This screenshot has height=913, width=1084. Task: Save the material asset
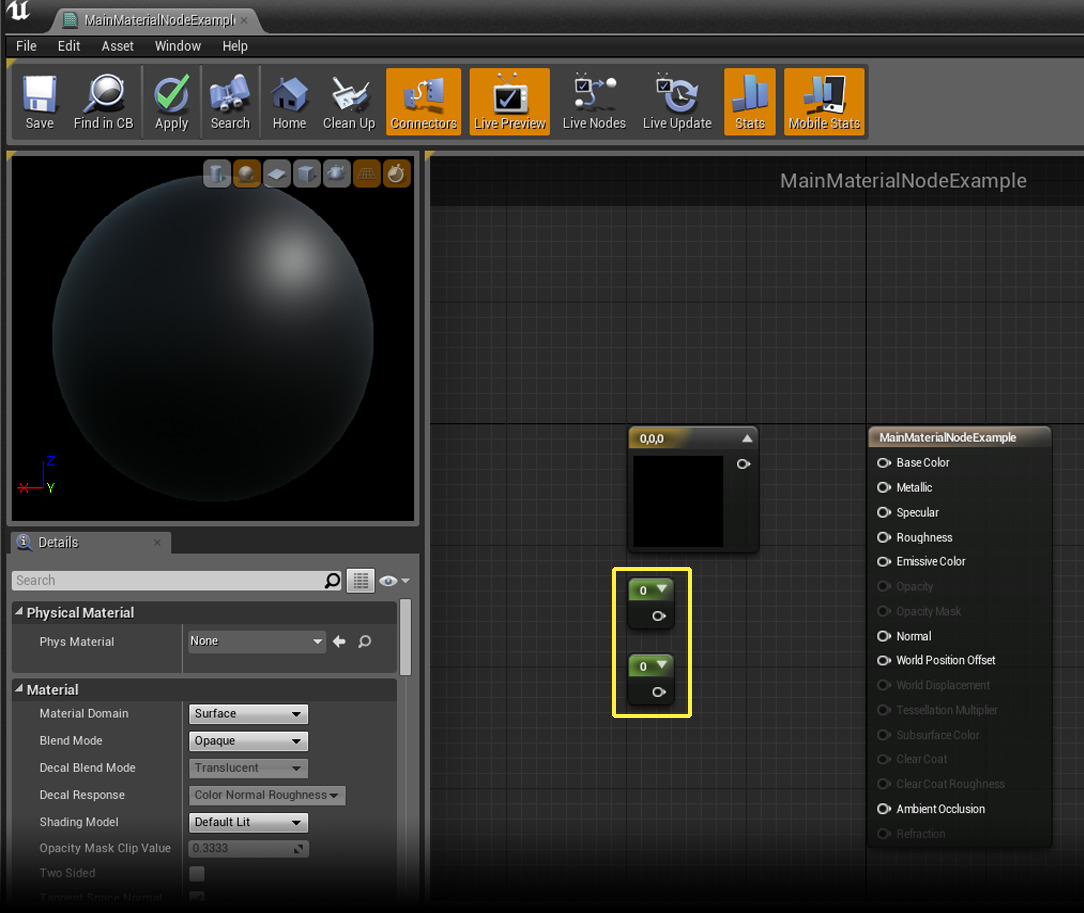(39, 101)
